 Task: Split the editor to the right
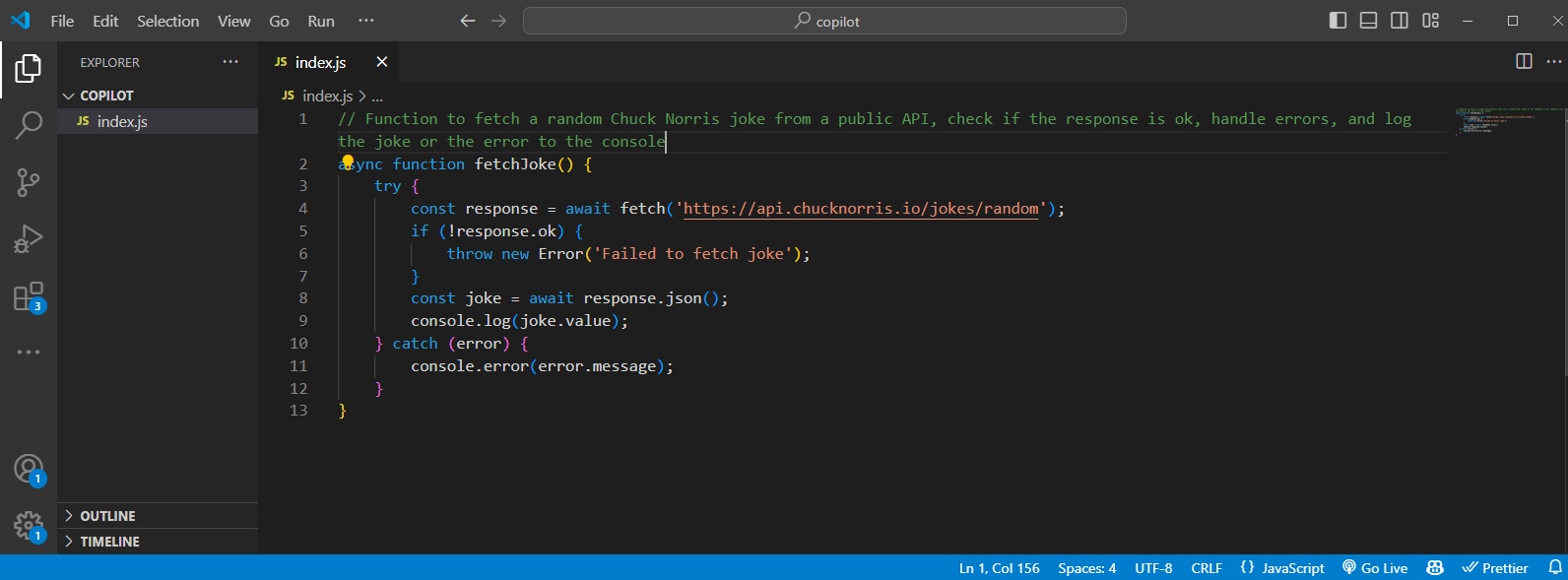(1524, 61)
